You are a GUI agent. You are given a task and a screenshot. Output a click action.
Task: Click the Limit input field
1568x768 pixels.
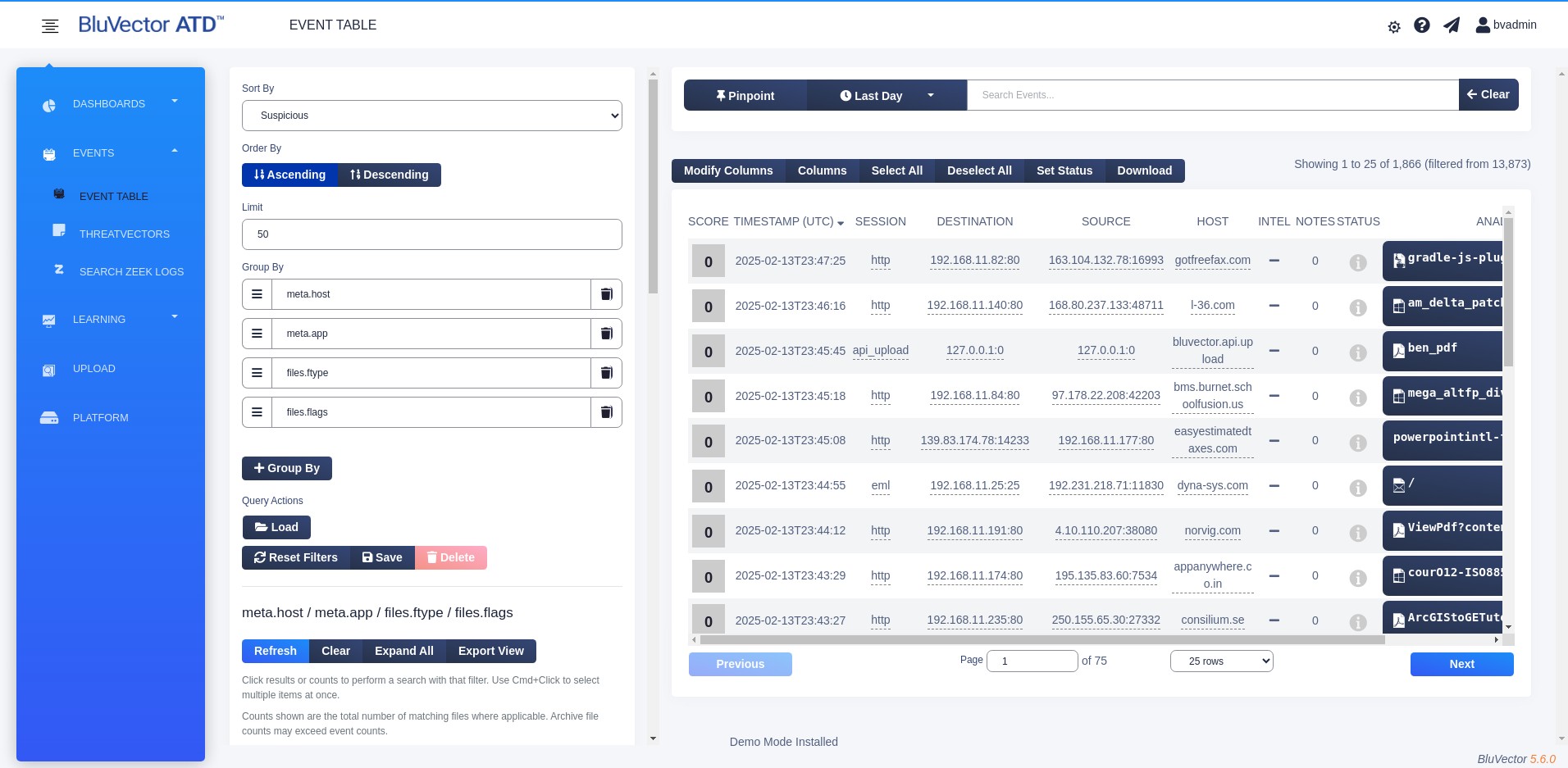point(432,234)
